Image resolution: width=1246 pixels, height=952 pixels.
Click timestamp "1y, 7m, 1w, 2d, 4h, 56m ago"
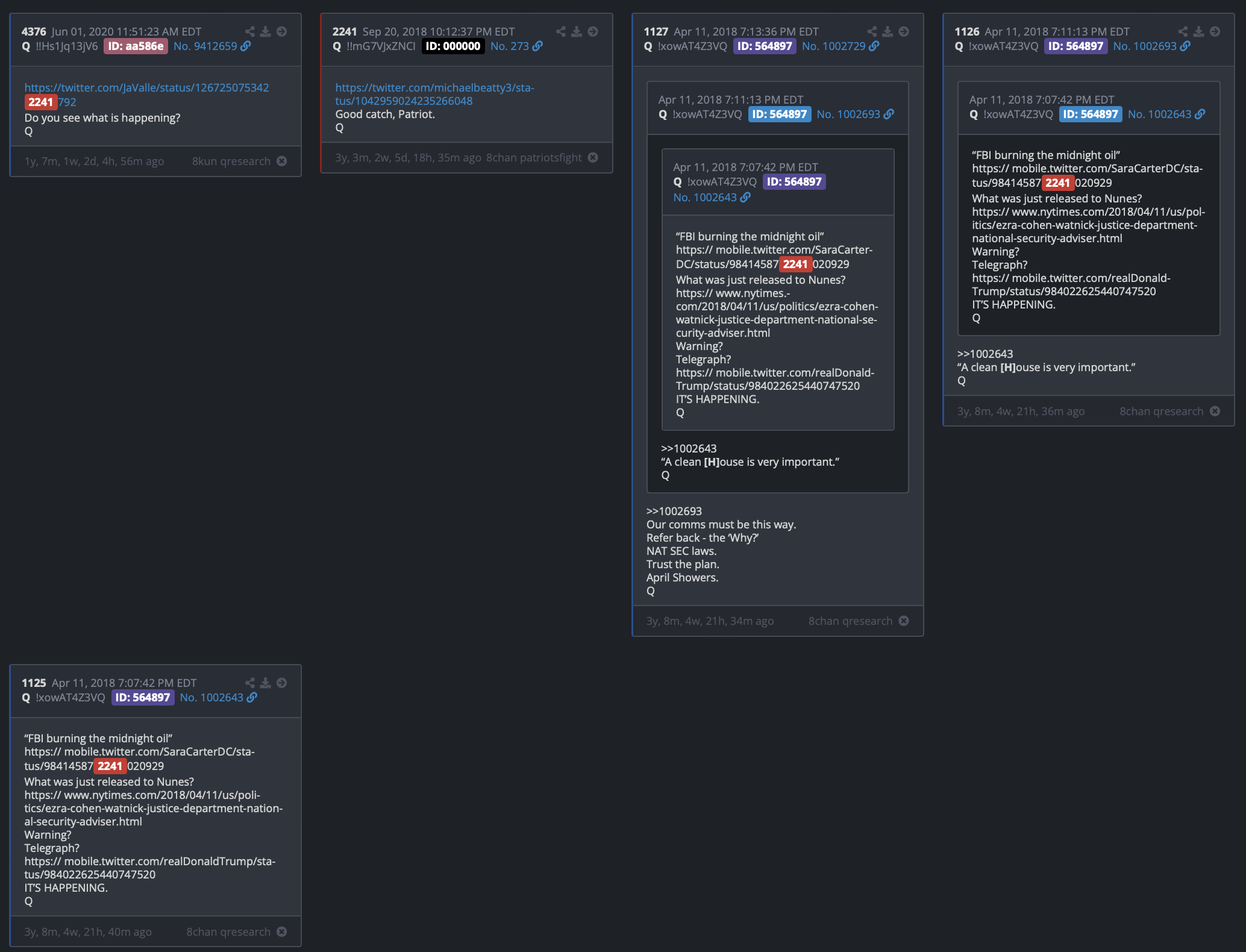pyautogui.click(x=94, y=161)
